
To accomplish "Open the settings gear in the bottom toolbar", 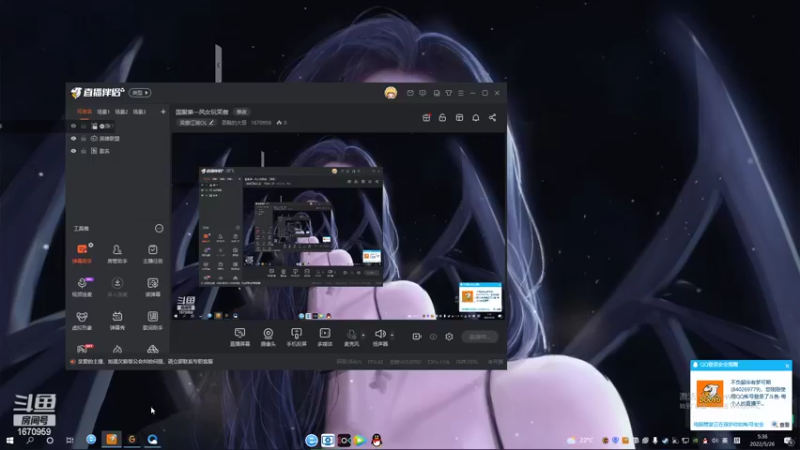I will 449,337.
